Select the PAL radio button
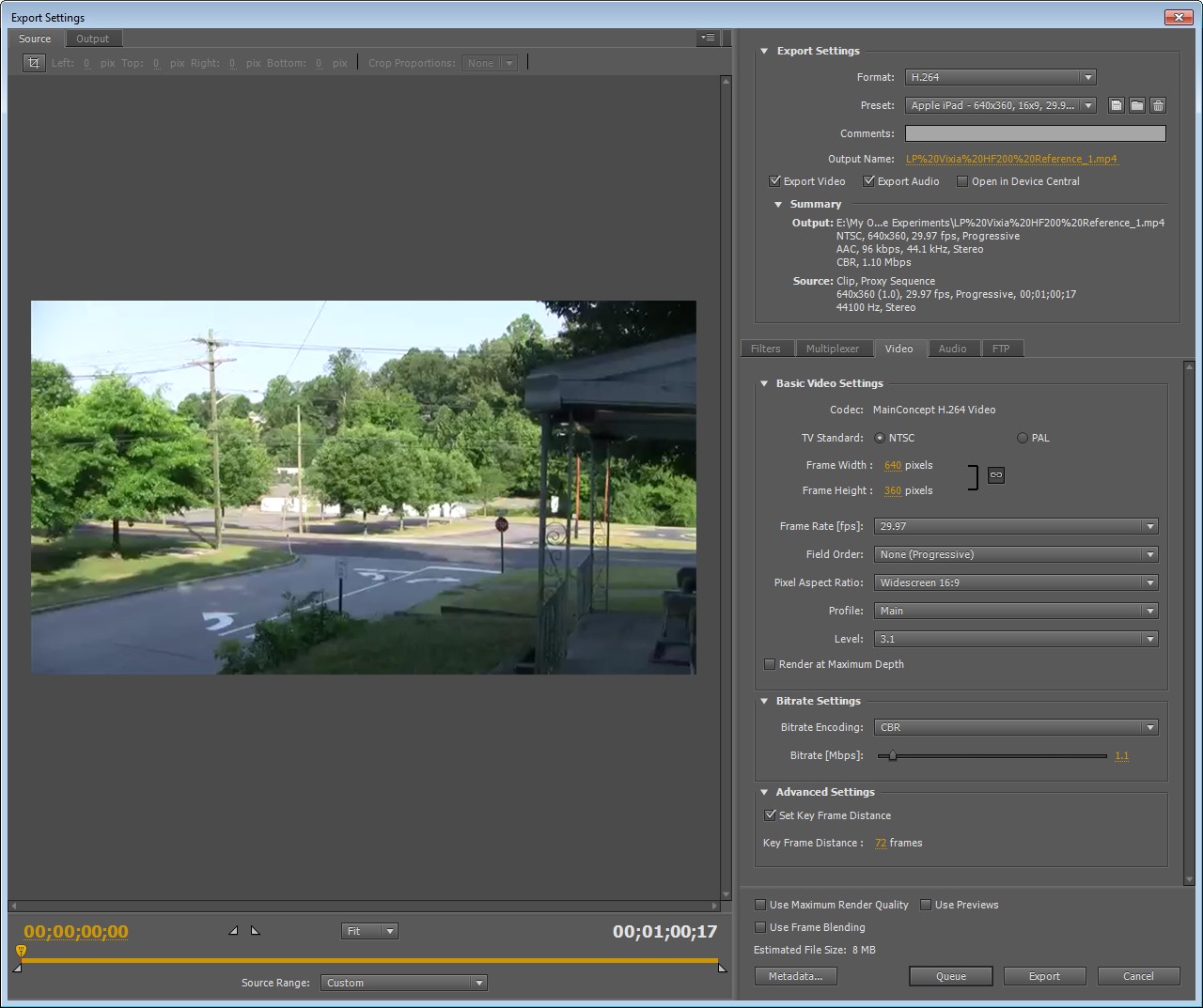The image size is (1203, 1008). [x=1023, y=438]
